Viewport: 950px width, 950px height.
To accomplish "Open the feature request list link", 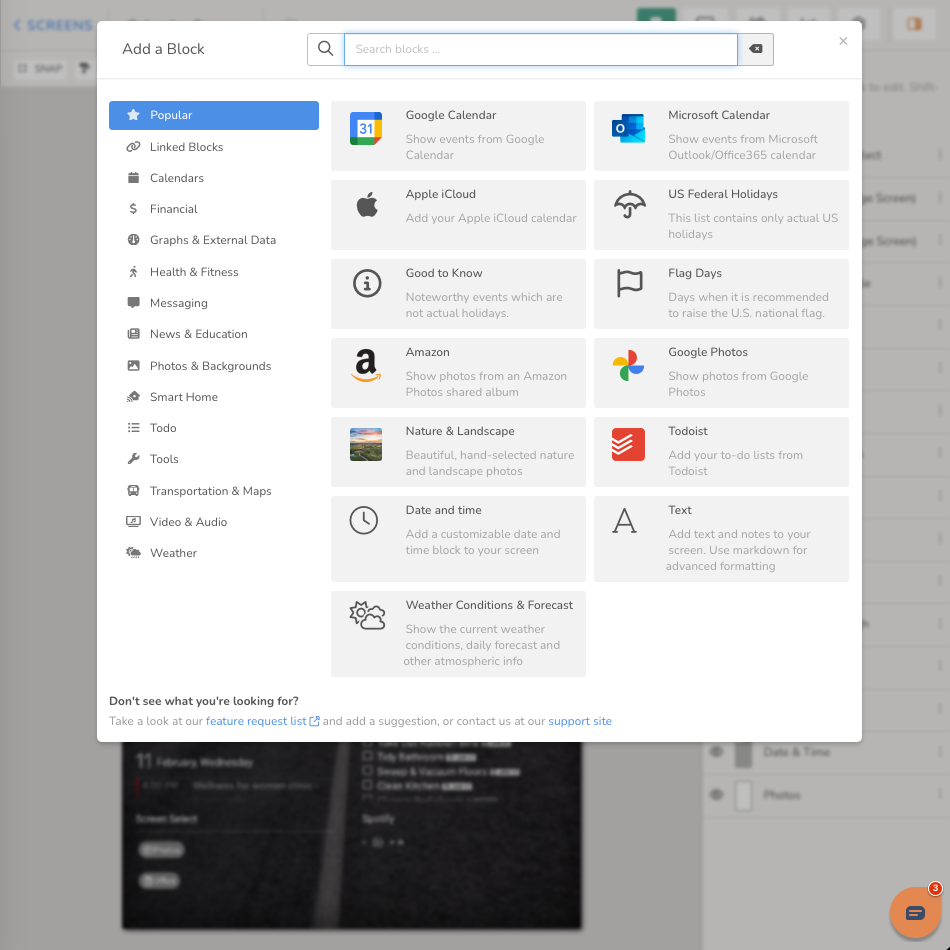I will click(x=256, y=721).
